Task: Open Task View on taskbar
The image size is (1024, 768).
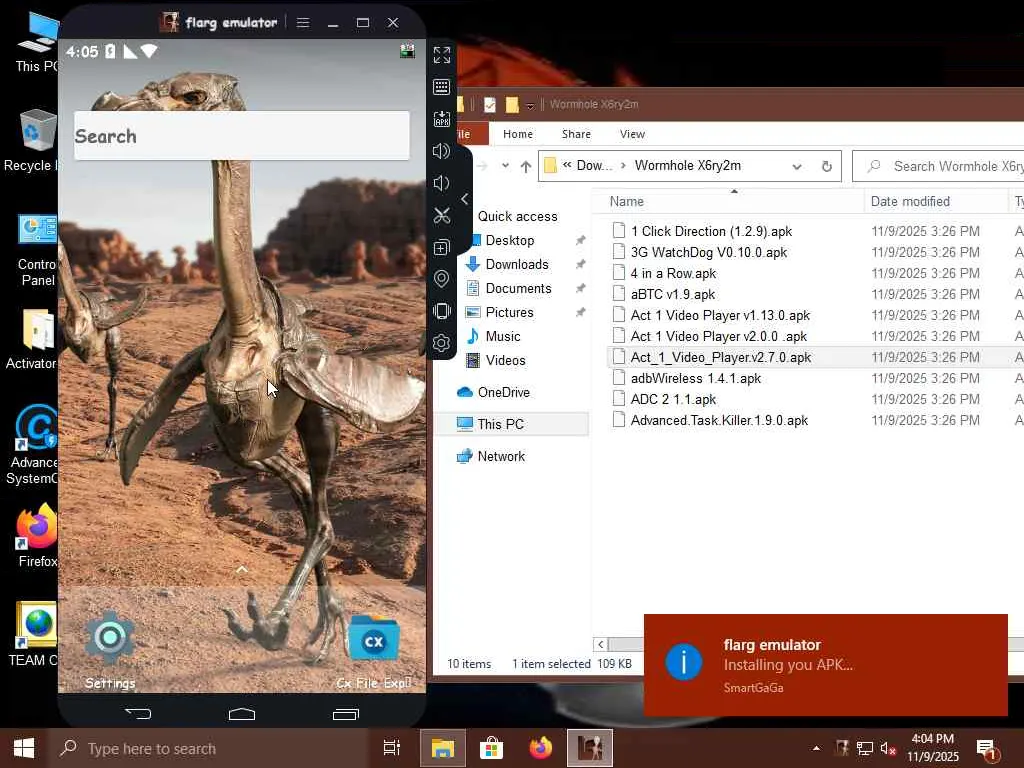Action: coord(392,748)
